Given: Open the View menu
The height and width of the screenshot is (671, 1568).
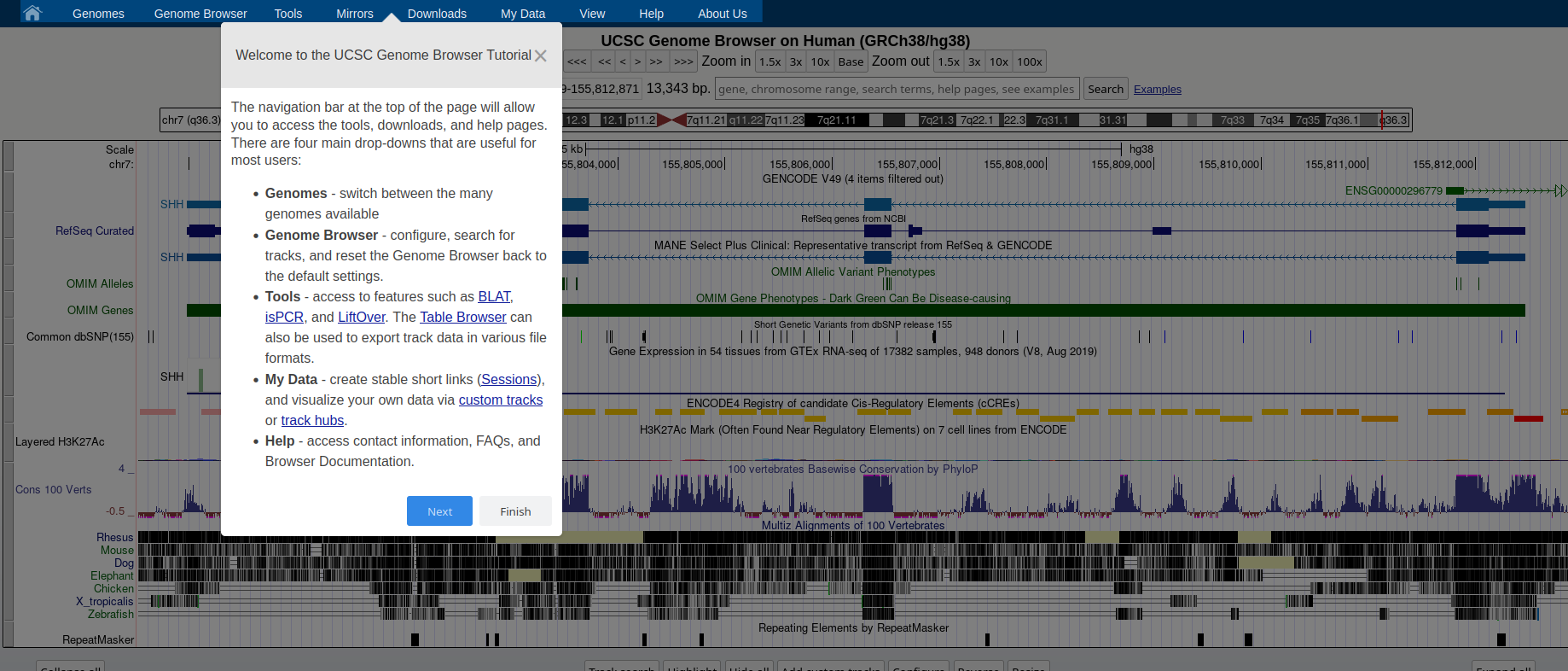Looking at the screenshot, I should [x=592, y=14].
